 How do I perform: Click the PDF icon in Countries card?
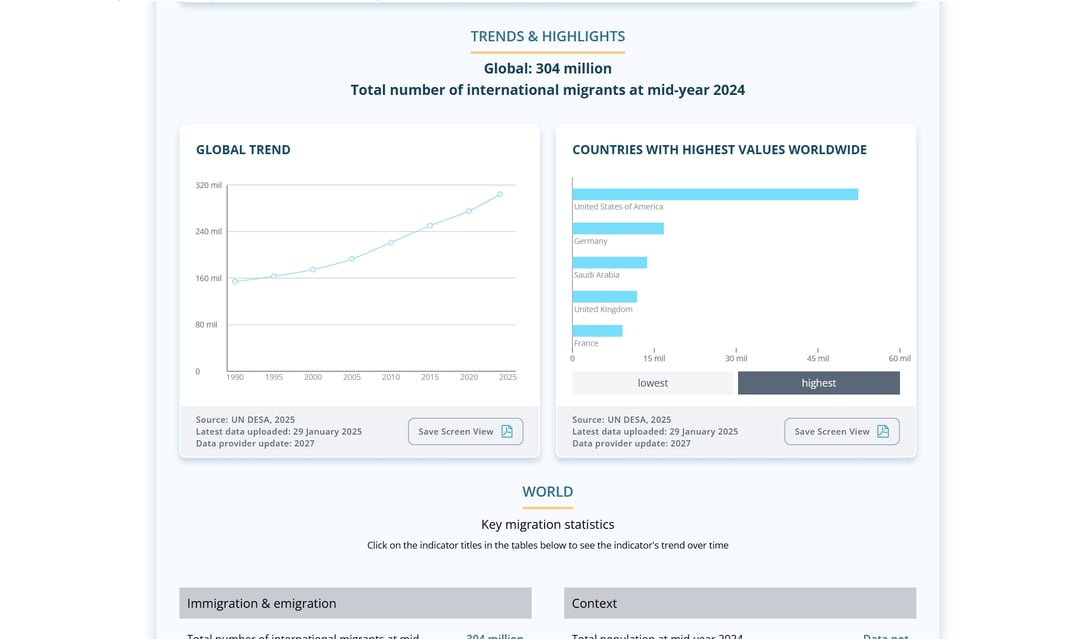883,431
